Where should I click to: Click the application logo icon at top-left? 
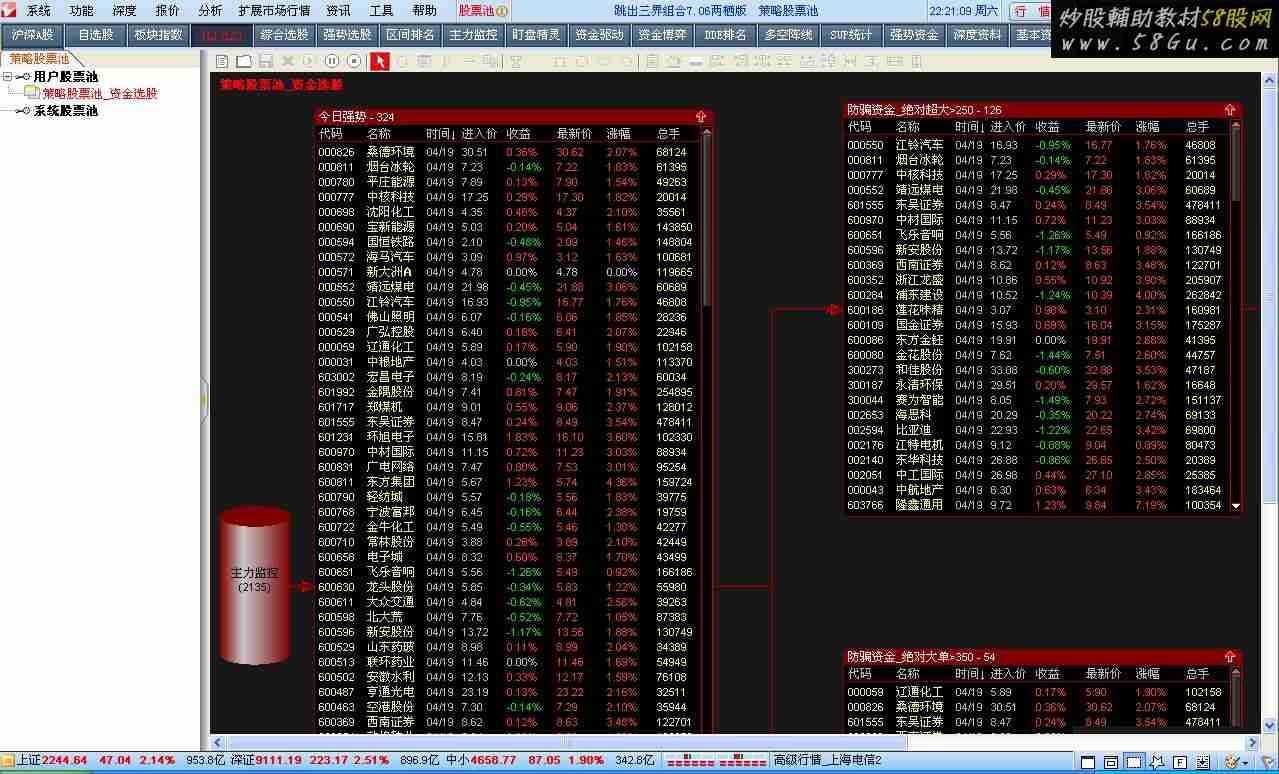tap(10, 10)
